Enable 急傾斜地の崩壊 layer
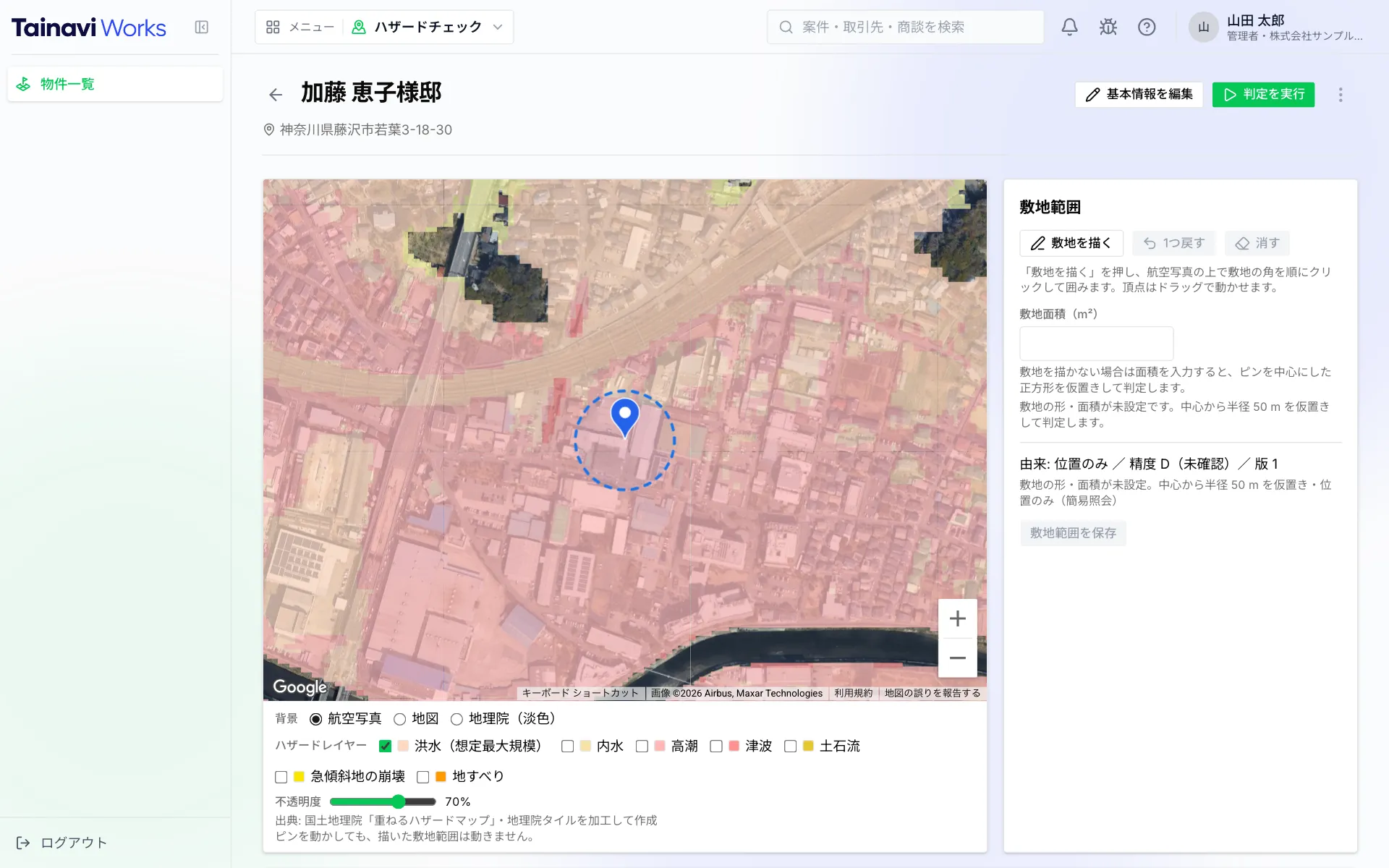Viewport: 1389px width, 868px height. tap(281, 777)
